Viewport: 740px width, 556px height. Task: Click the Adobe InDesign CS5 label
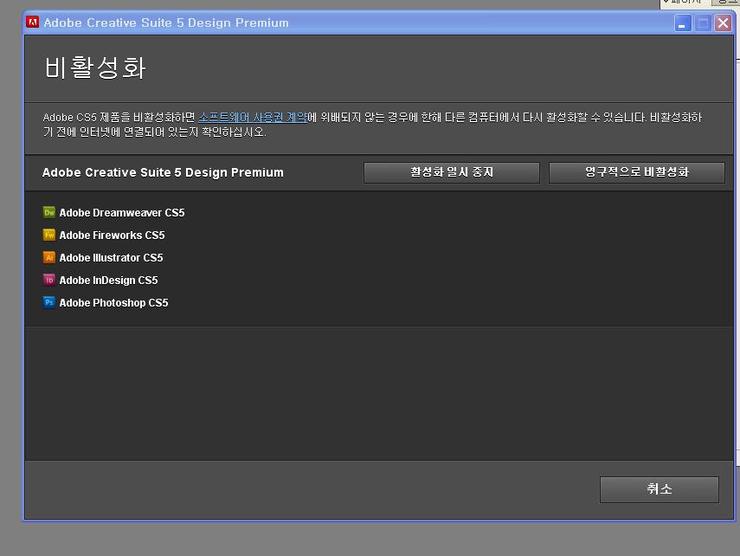[x=108, y=280]
